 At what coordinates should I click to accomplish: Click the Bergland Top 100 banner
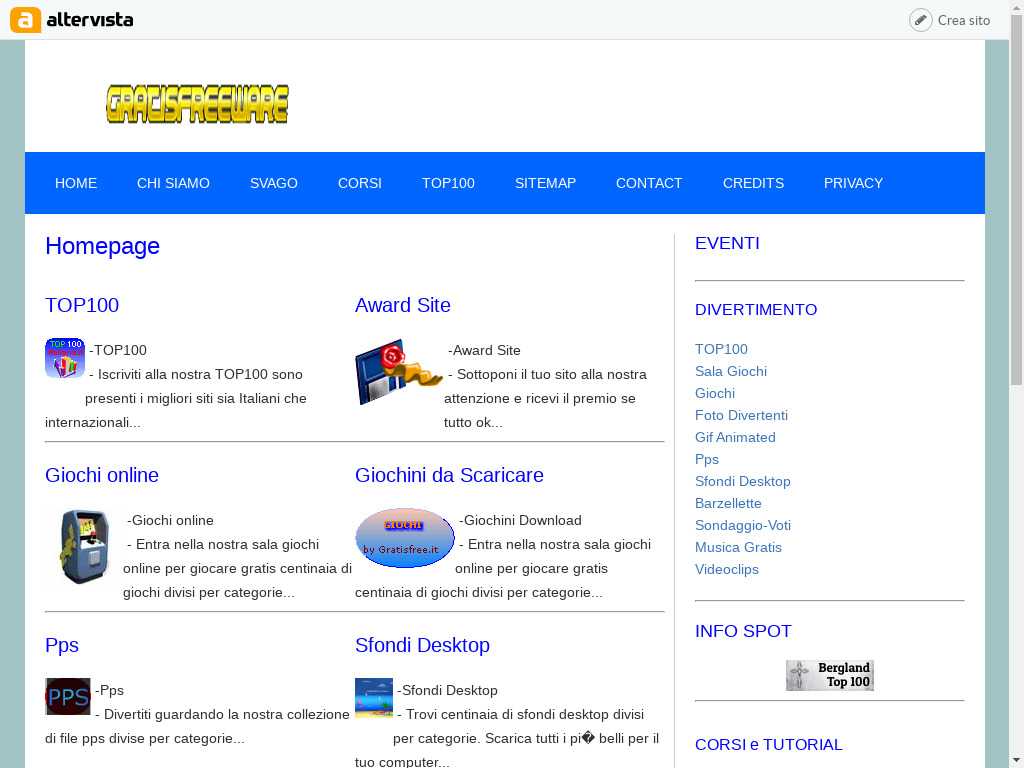(x=829, y=675)
